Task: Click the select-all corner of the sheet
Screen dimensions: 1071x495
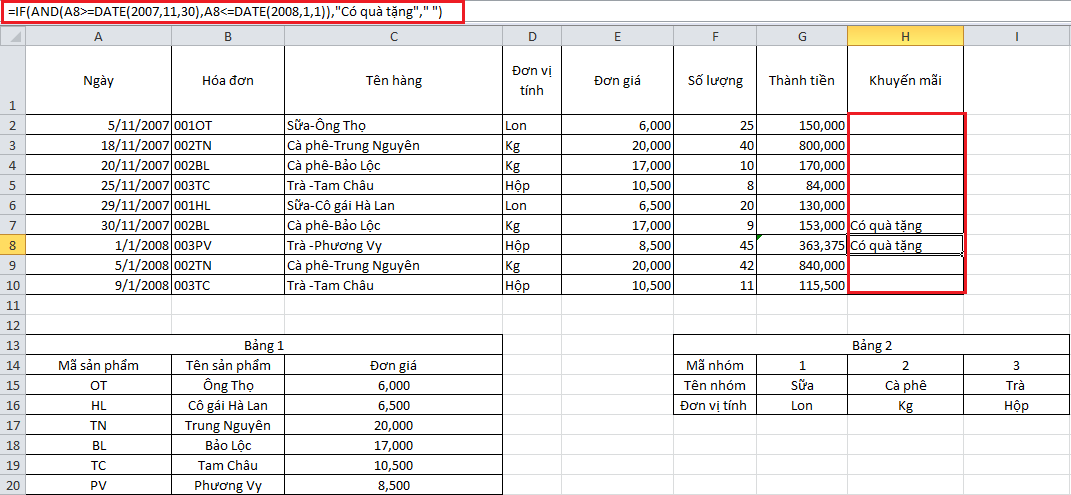Action: click(12, 37)
